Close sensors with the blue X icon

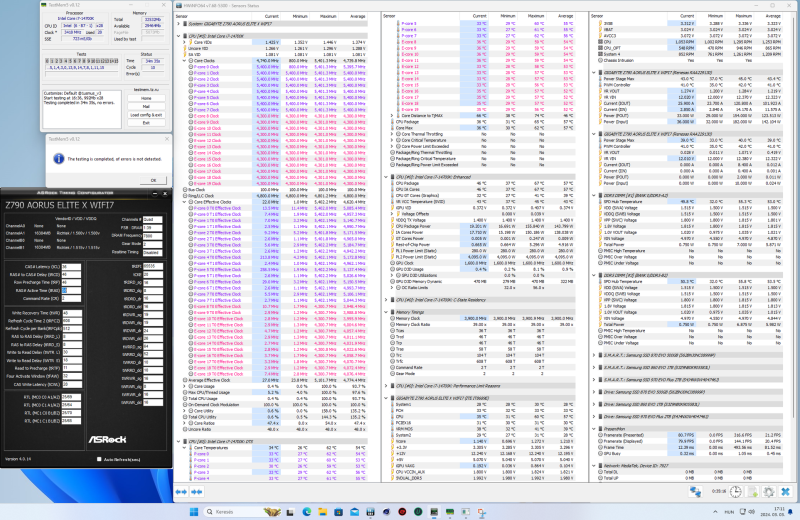tap(786, 492)
